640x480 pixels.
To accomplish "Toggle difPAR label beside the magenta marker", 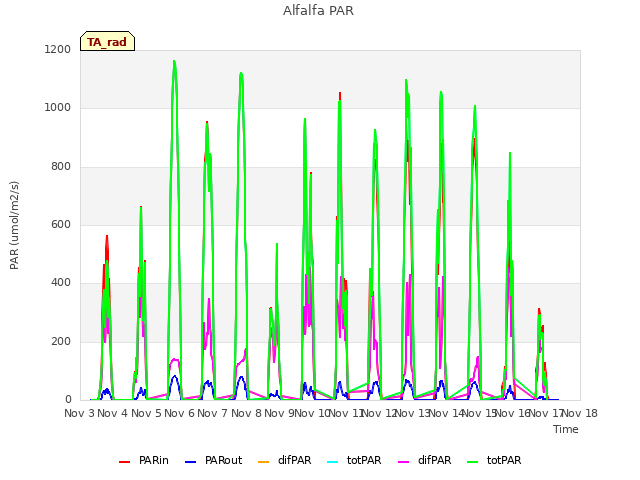I will click(434, 460).
